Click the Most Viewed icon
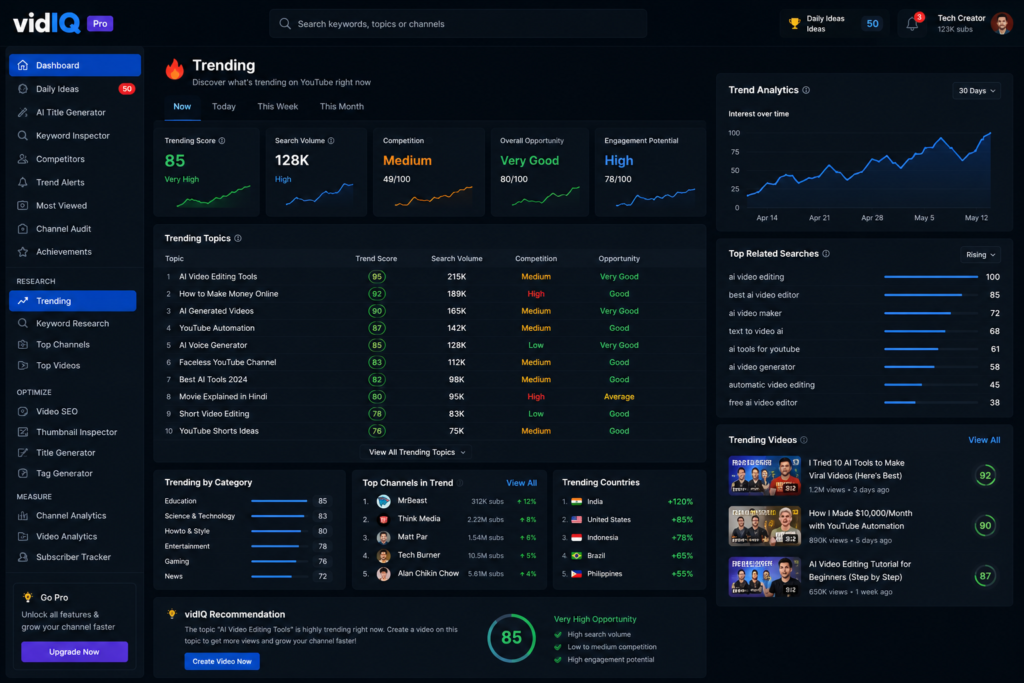The image size is (1024, 683). 23,206
